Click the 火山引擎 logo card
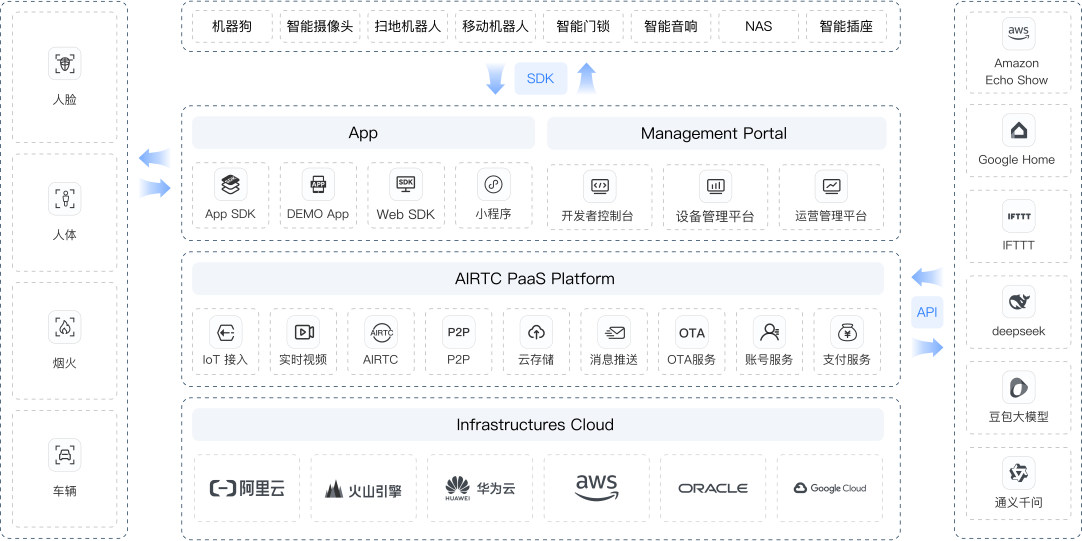 (x=364, y=488)
